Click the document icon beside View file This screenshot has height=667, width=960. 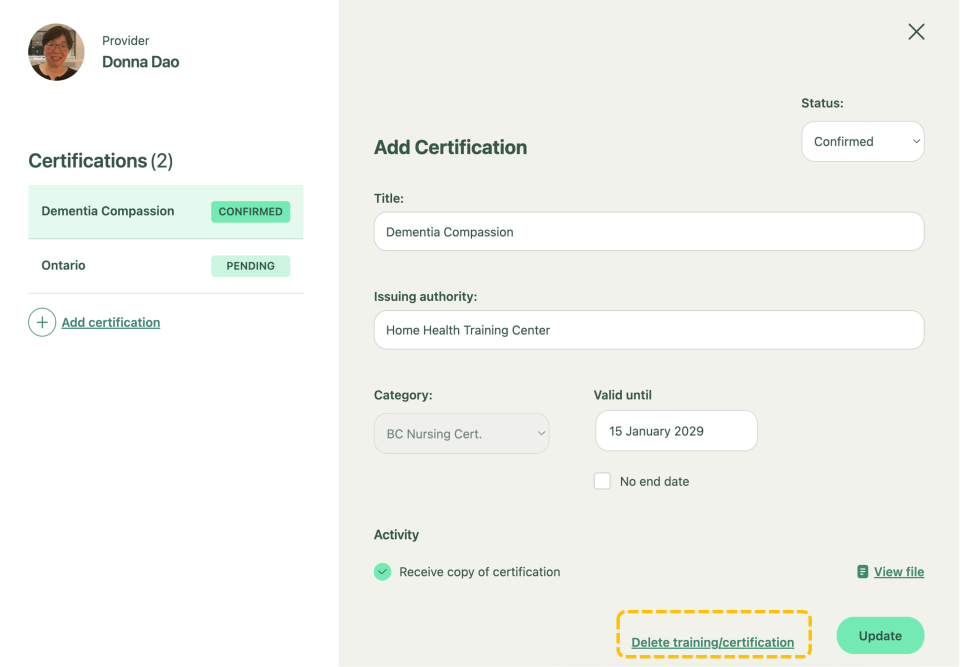pos(862,572)
